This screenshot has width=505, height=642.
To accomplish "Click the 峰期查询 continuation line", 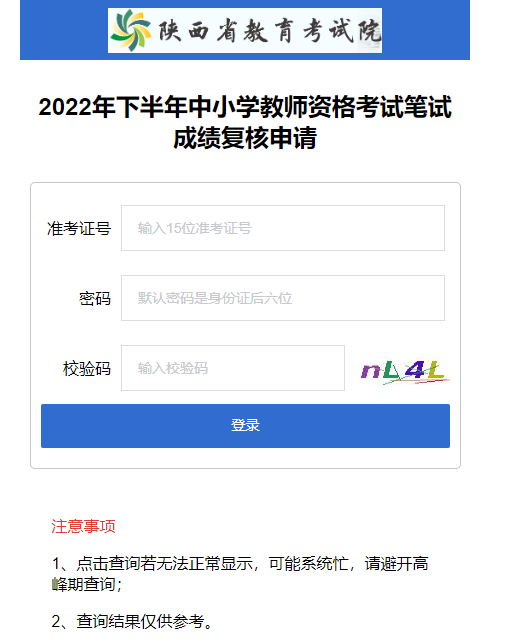I will (x=87, y=584).
